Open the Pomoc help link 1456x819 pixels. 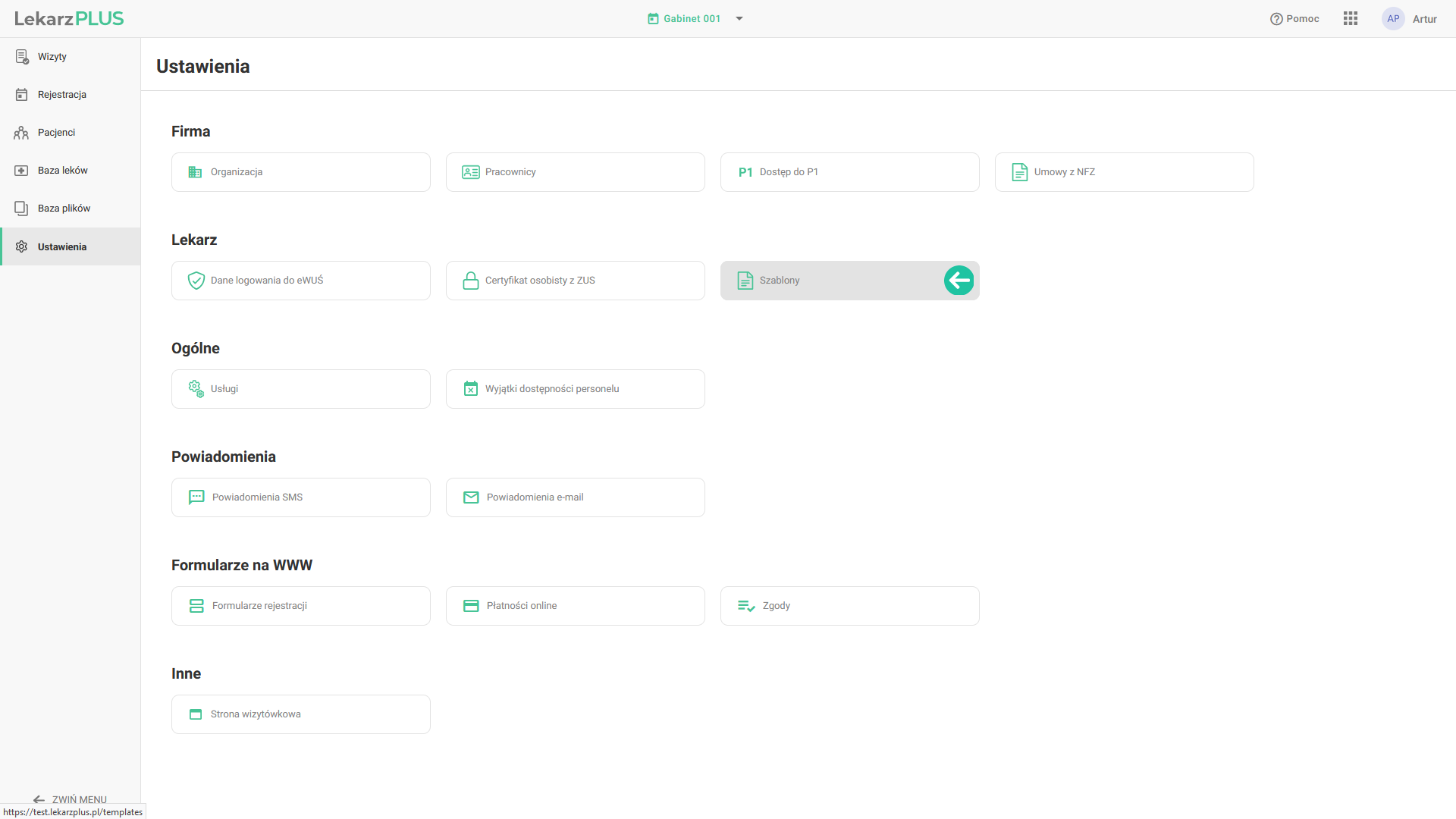[x=1294, y=19]
